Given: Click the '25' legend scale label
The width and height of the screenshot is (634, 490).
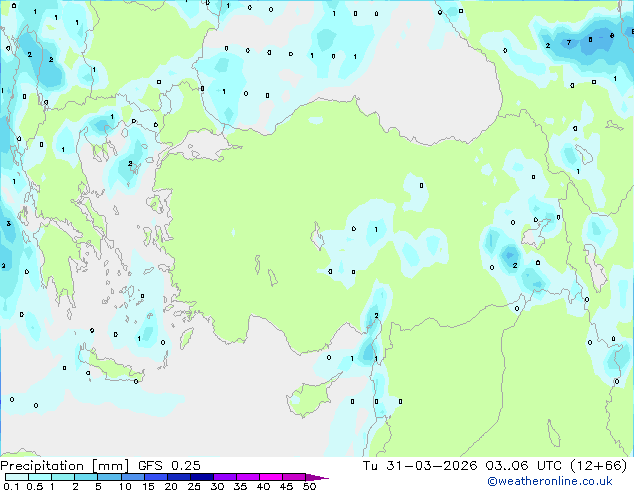Looking at the screenshot, I should [194, 486].
